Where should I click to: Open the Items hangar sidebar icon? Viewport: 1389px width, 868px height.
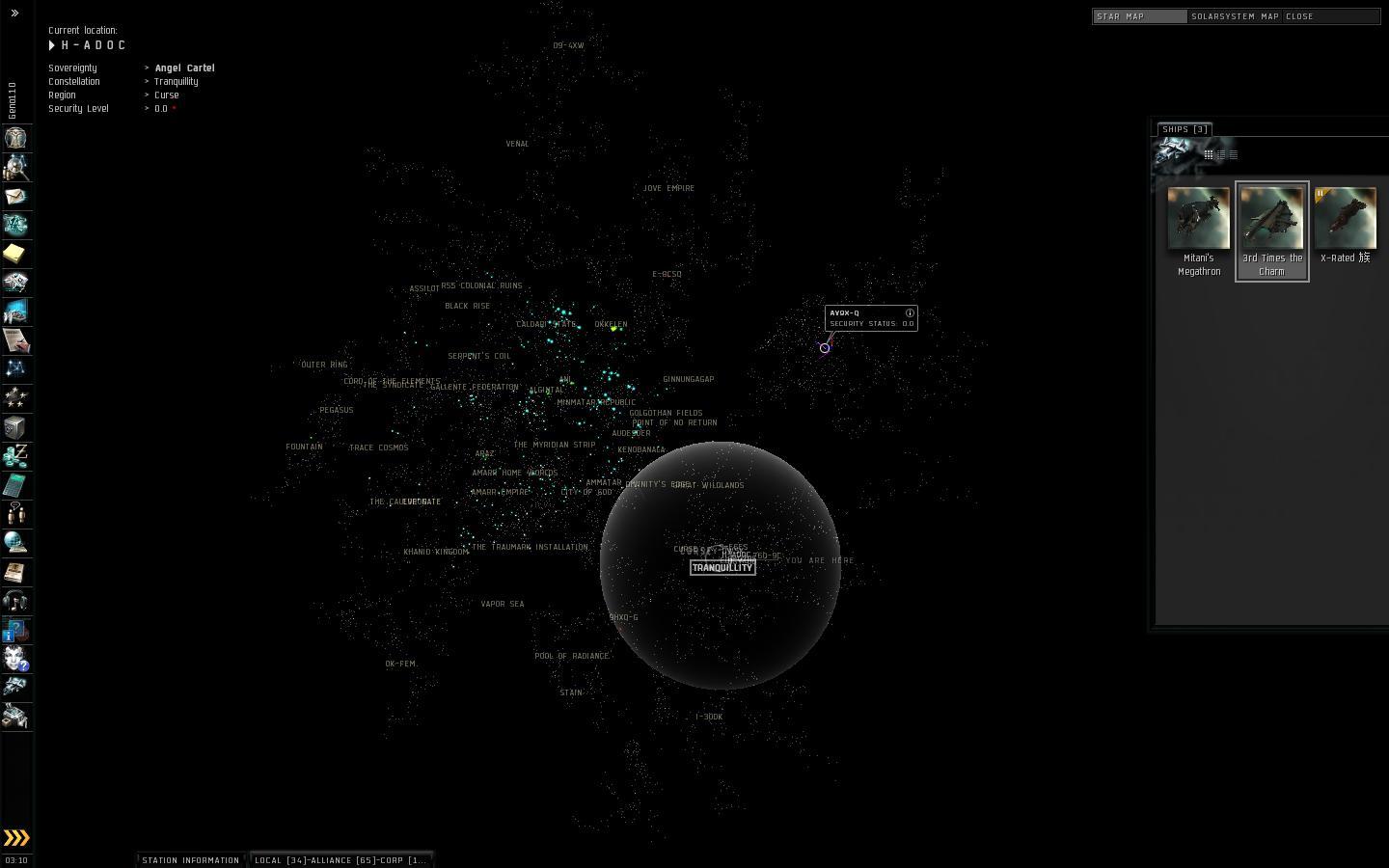15,716
